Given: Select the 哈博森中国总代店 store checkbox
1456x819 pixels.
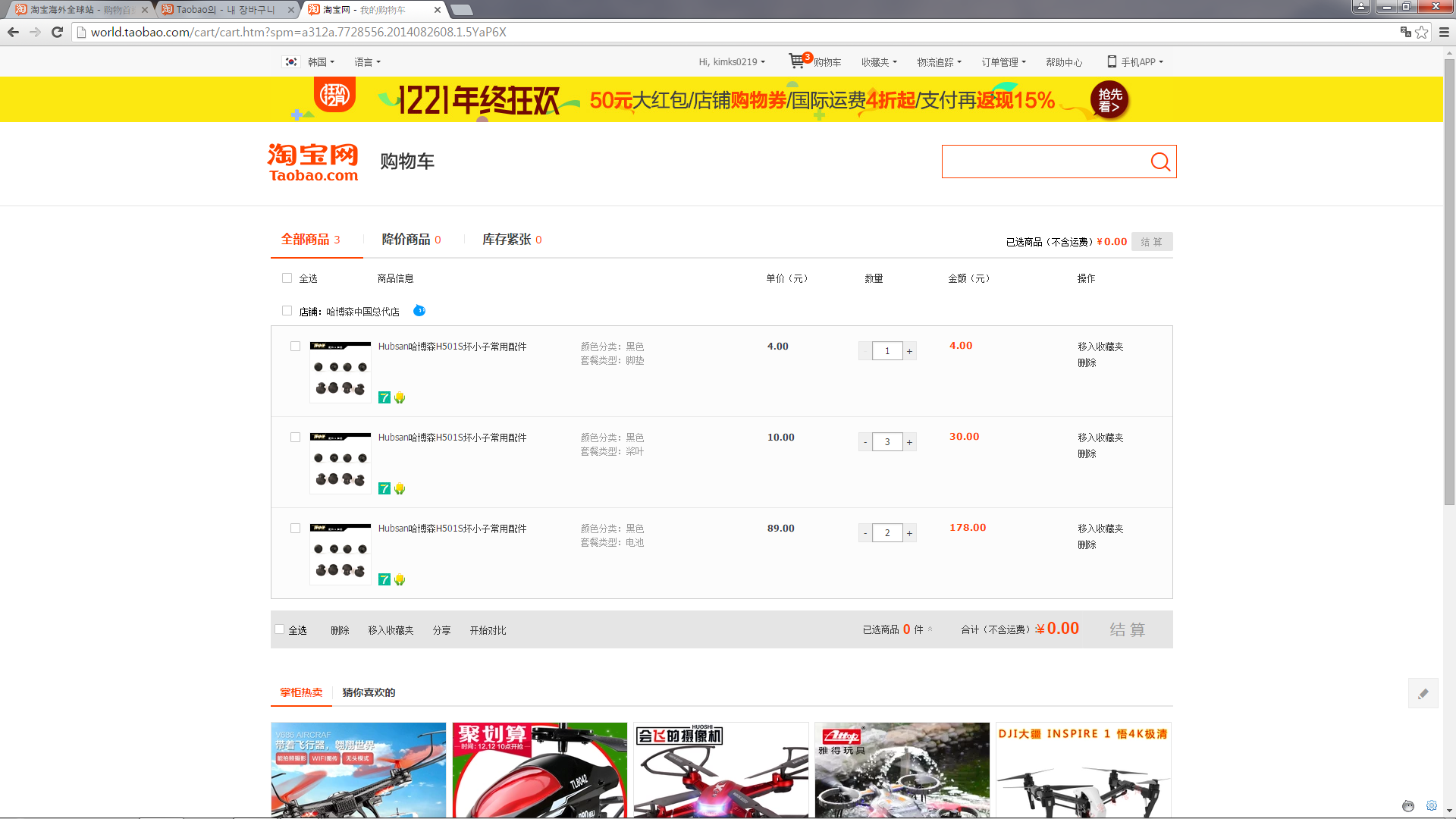Looking at the screenshot, I should [287, 311].
